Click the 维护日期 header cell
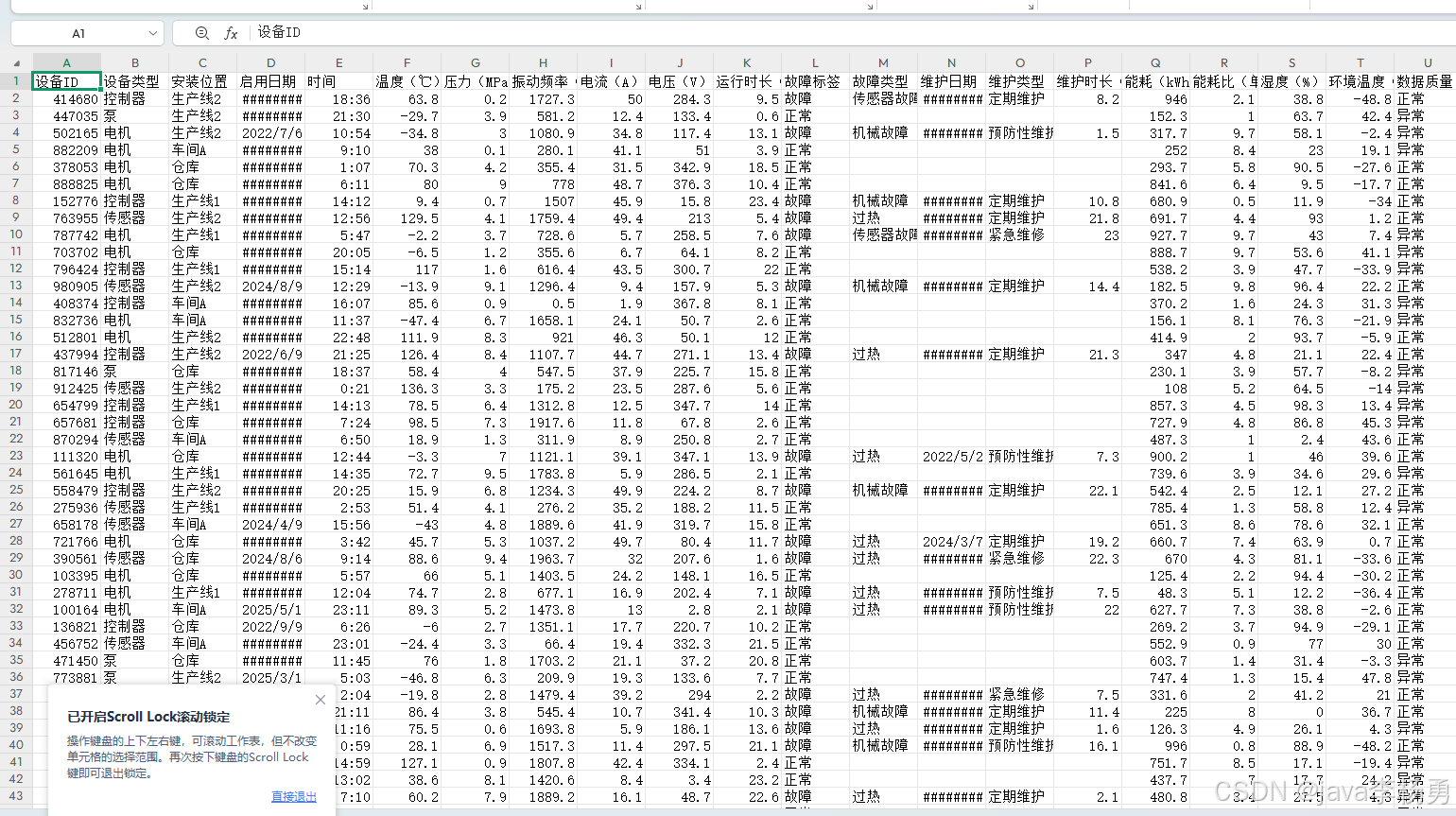Image resolution: width=1456 pixels, height=816 pixels. (x=951, y=81)
